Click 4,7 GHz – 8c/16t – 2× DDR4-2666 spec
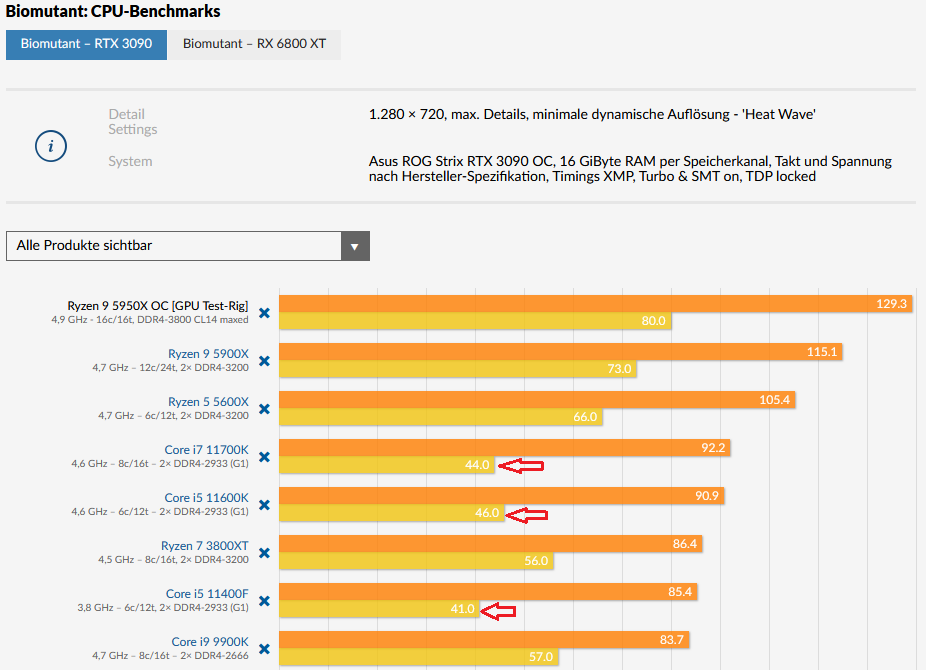 point(171,655)
